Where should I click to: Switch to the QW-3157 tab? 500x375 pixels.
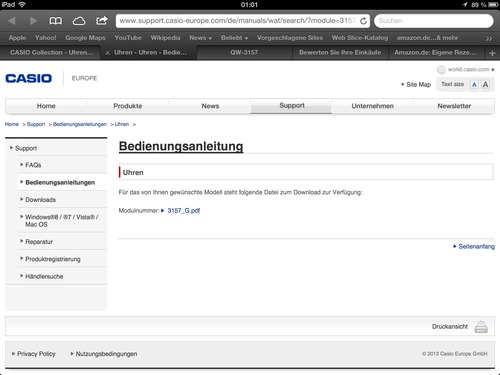tap(244, 53)
